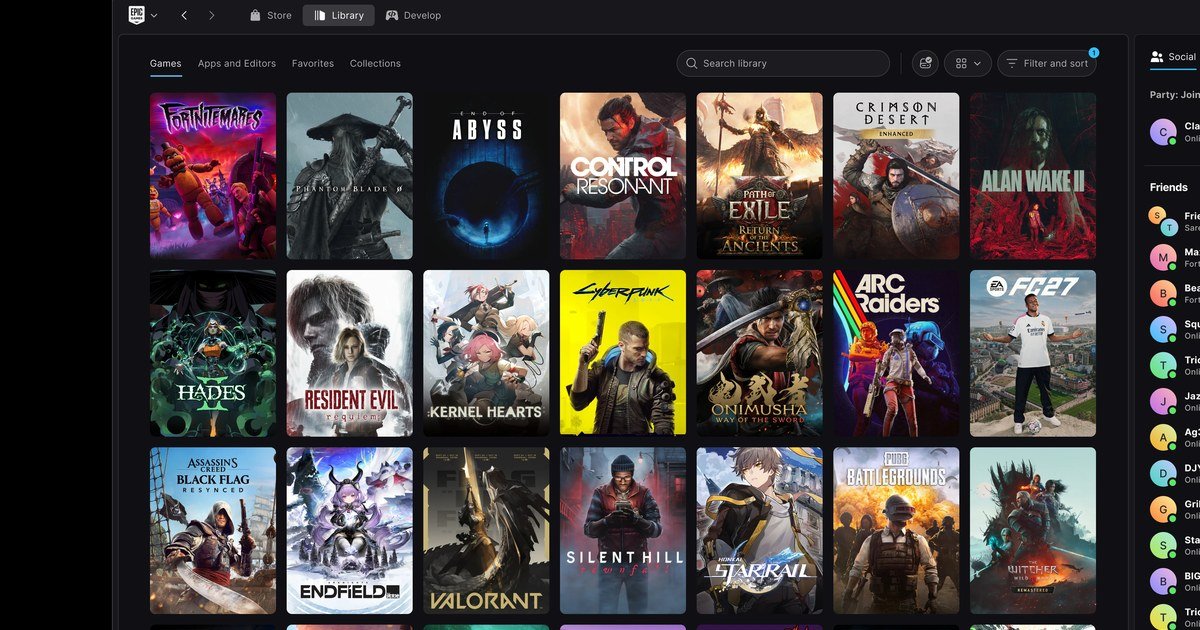The width and height of the screenshot is (1200, 630).
Task: Open The Witcher Remastered cover
Action: pos(1033,530)
